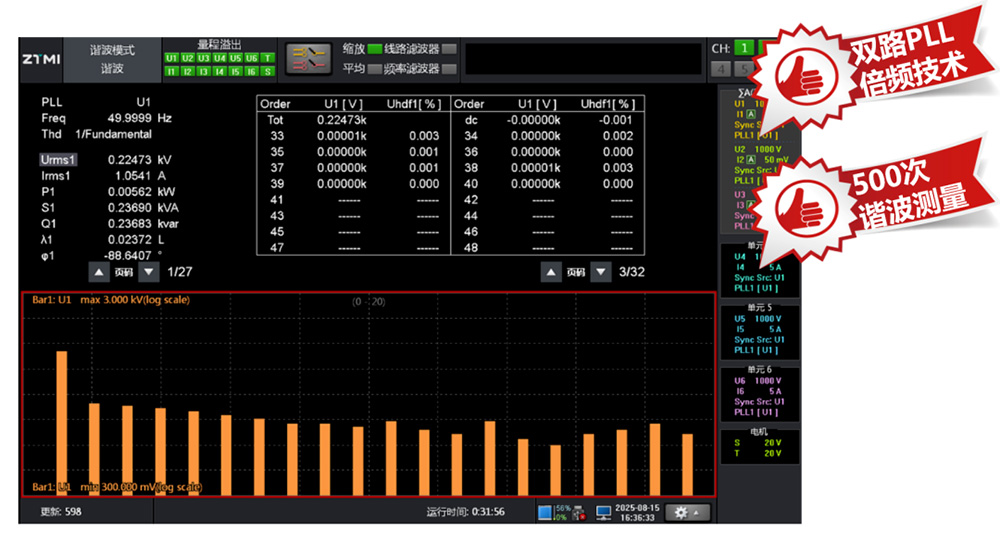This screenshot has height=544, width=1000.
Task: Select the highlighted Urms1 measurement item
Action: point(58,159)
